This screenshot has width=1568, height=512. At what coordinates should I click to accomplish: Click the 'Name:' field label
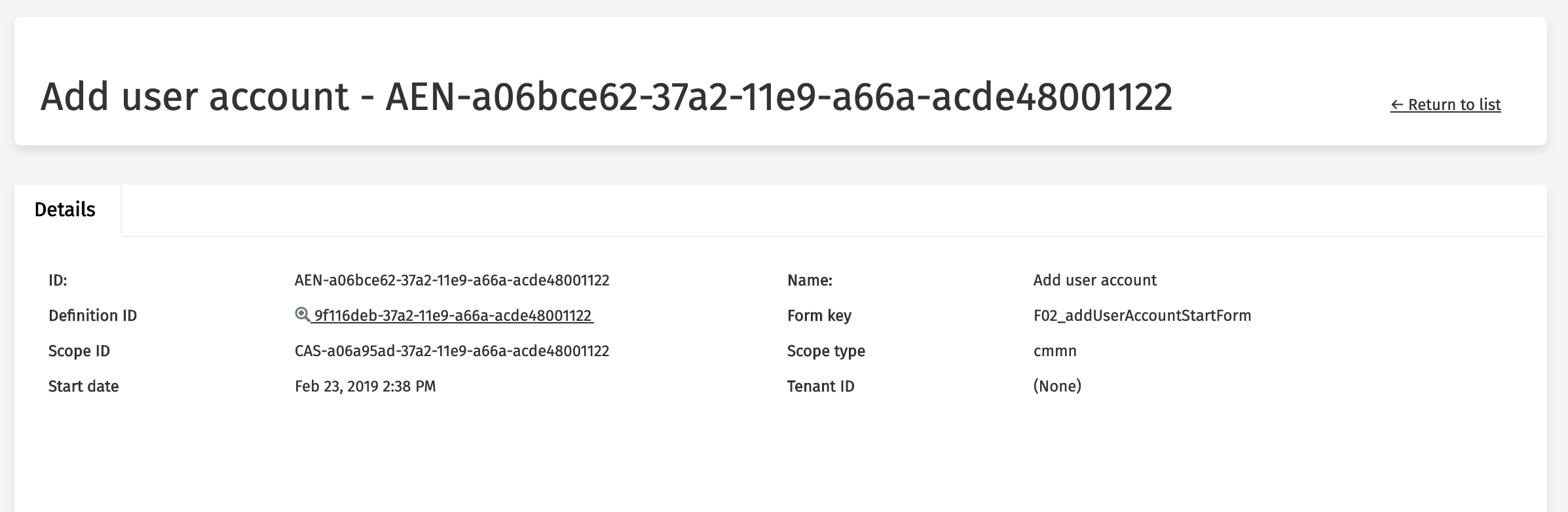pyautogui.click(x=810, y=280)
